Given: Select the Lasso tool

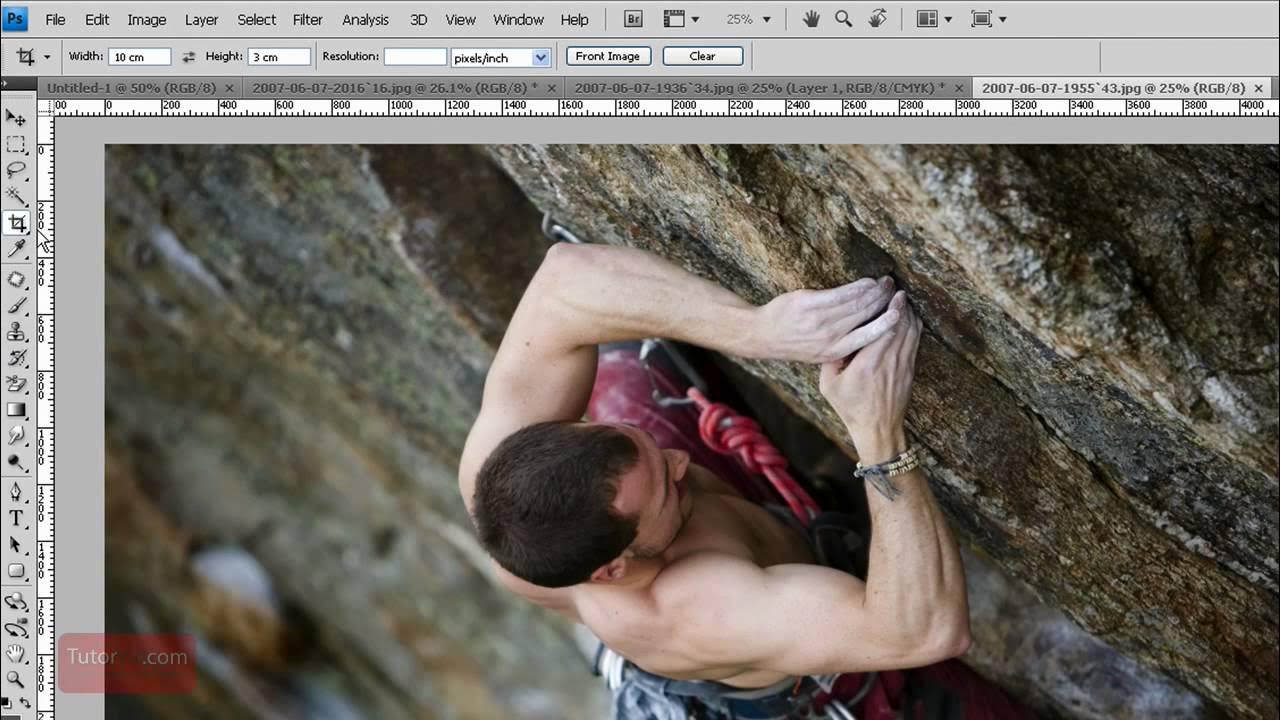Looking at the screenshot, I should (x=16, y=170).
